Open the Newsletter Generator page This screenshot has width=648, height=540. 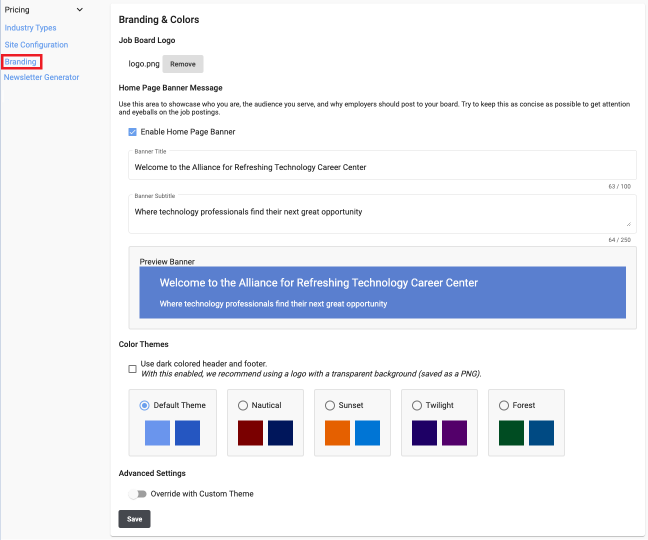tap(41, 77)
